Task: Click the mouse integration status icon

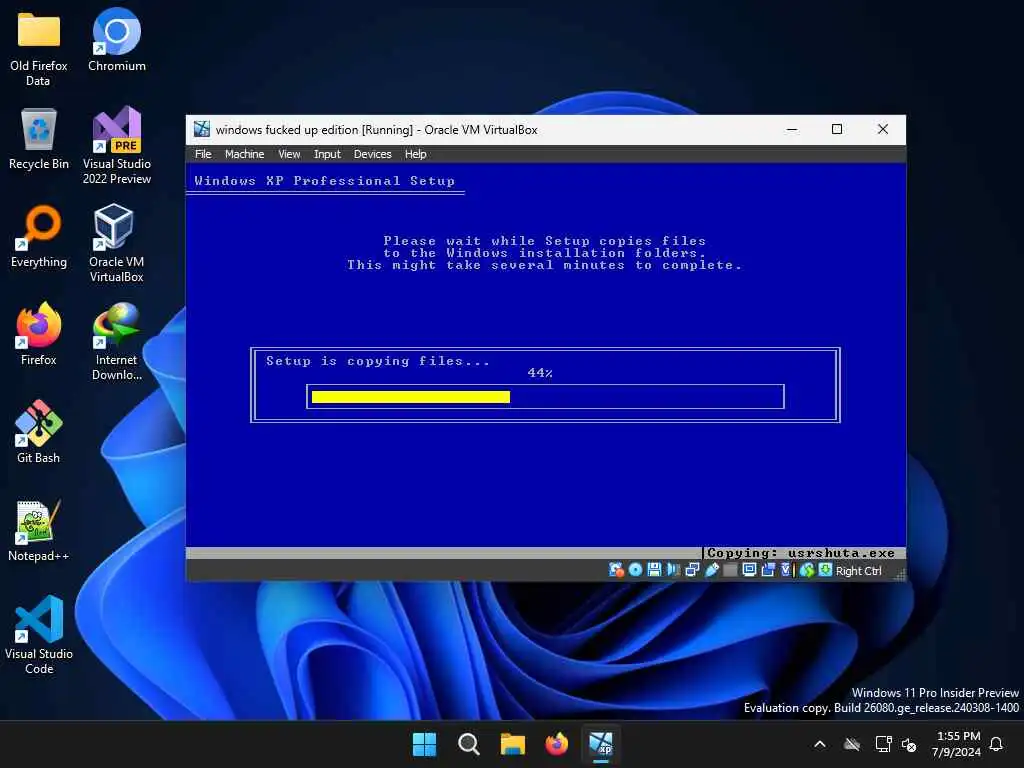Action: [x=807, y=570]
